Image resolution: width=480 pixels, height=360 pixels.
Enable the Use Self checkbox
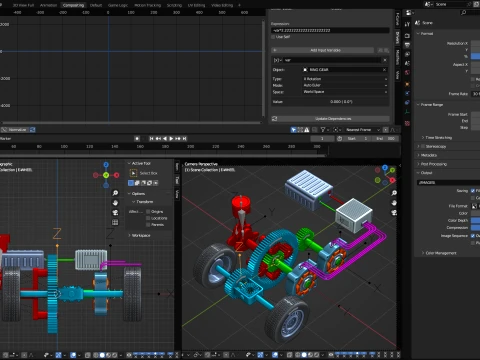[273, 37]
